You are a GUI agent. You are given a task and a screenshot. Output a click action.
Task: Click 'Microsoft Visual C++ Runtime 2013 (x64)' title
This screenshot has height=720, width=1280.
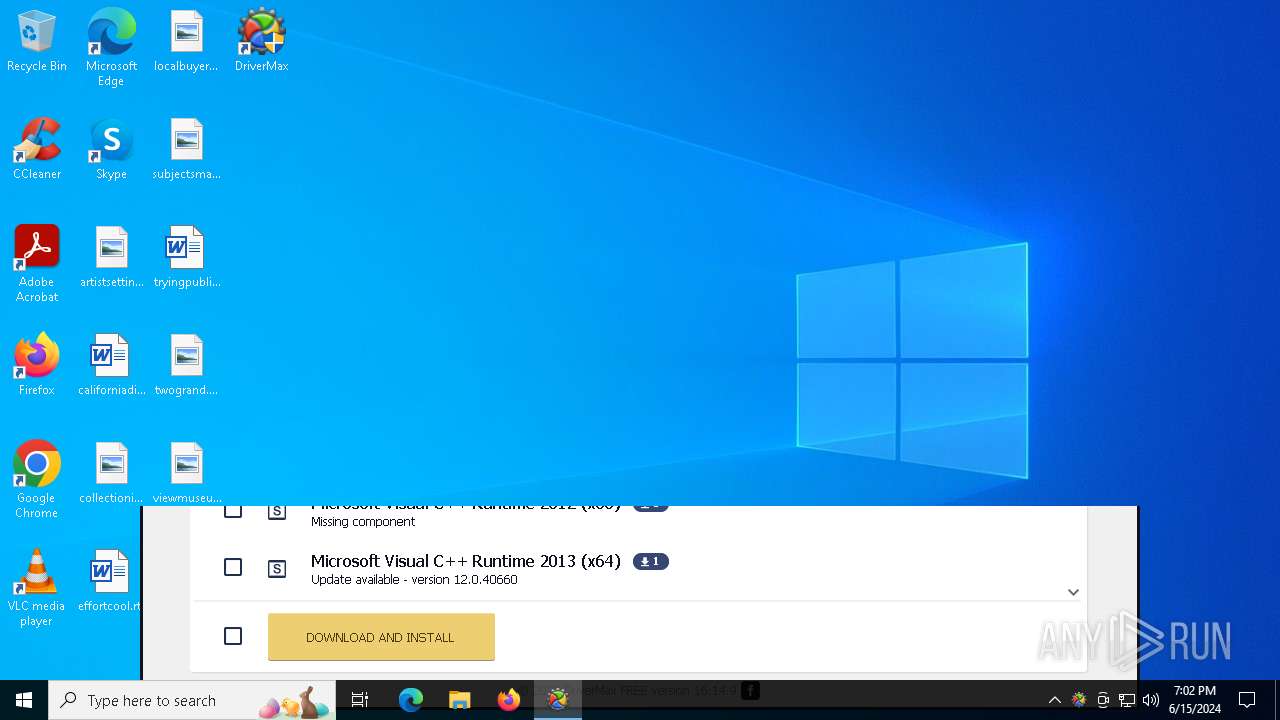[466, 561]
